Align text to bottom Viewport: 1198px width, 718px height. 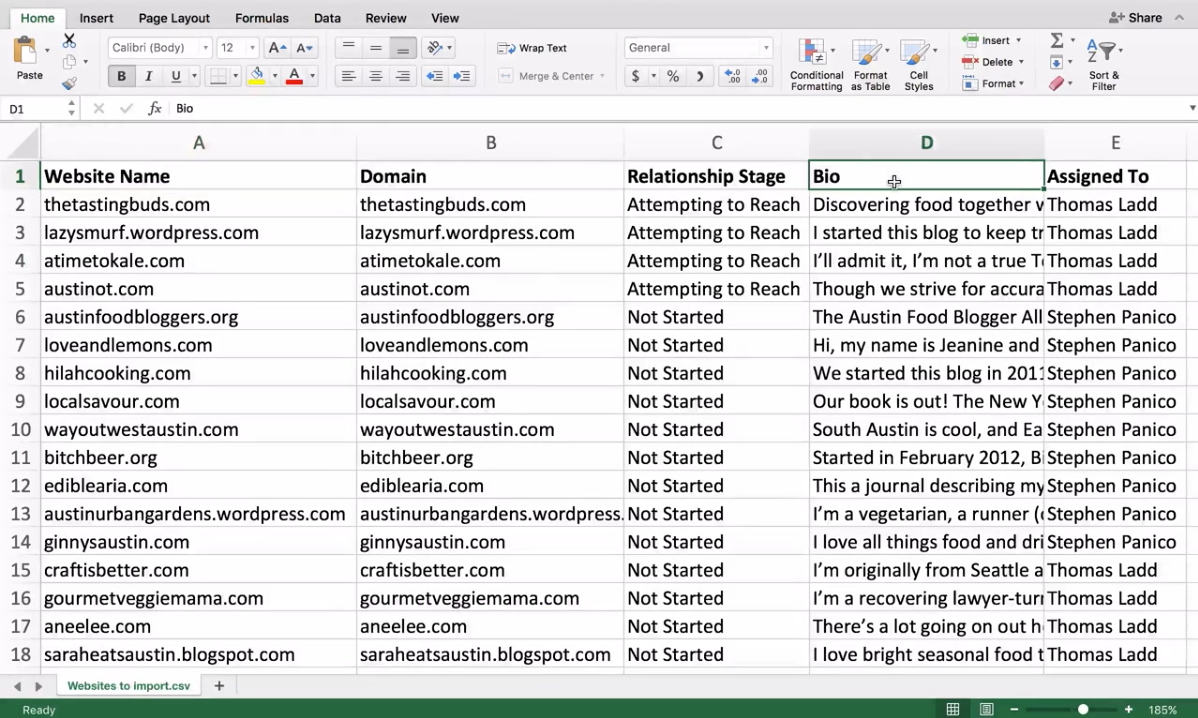(x=403, y=47)
